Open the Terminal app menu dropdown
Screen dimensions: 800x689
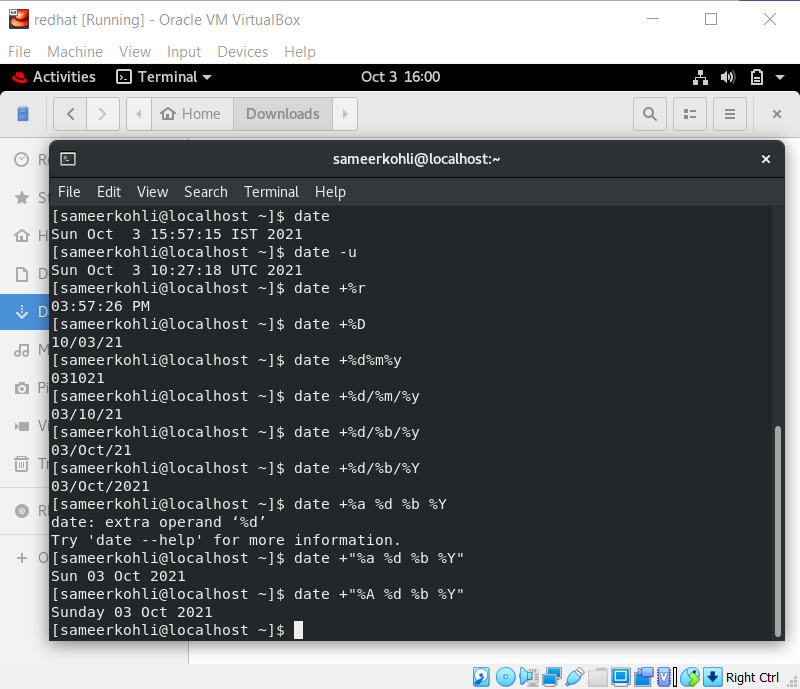164,77
